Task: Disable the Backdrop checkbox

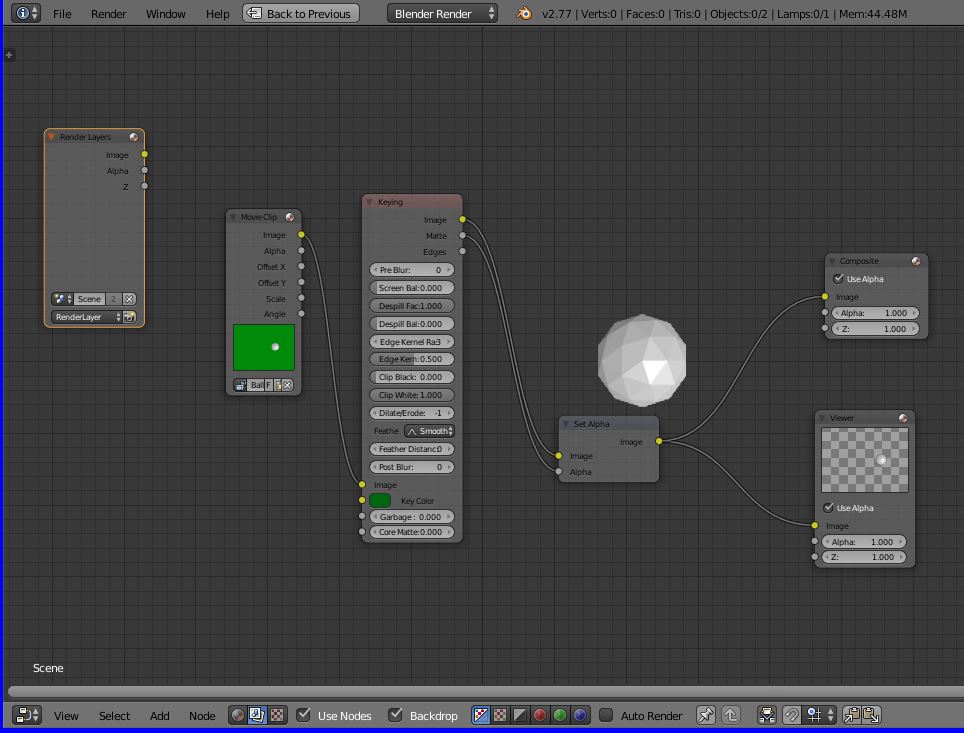Action: tap(394, 715)
